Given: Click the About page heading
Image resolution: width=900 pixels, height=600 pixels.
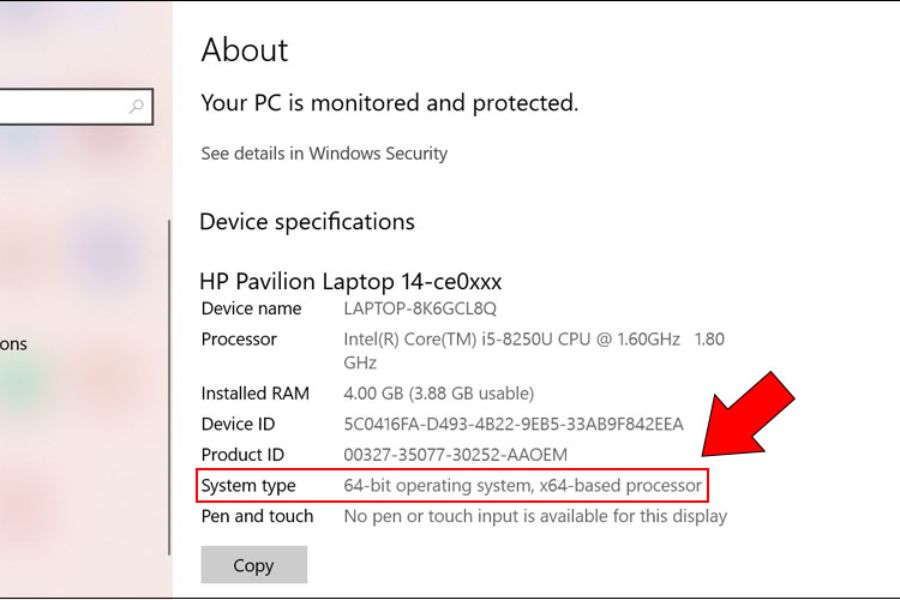Looking at the screenshot, I should coord(244,51).
